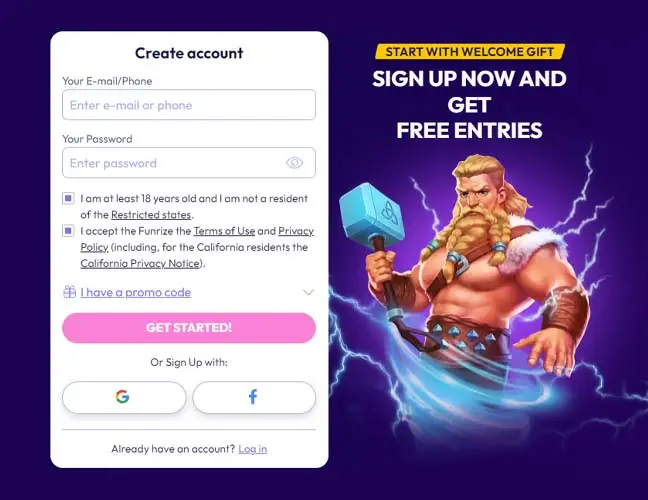Show password using the eye icon
The height and width of the screenshot is (500, 648).
[294, 163]
